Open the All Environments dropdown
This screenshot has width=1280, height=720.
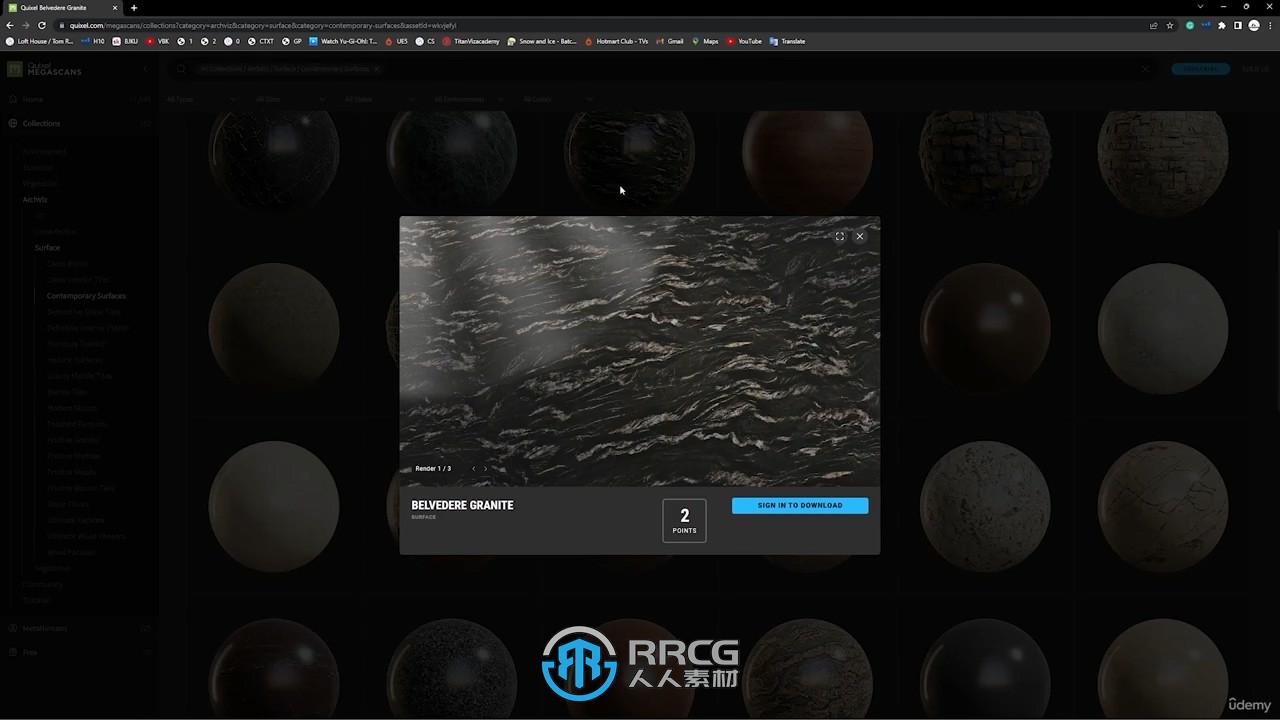click(x=468, y=99)
